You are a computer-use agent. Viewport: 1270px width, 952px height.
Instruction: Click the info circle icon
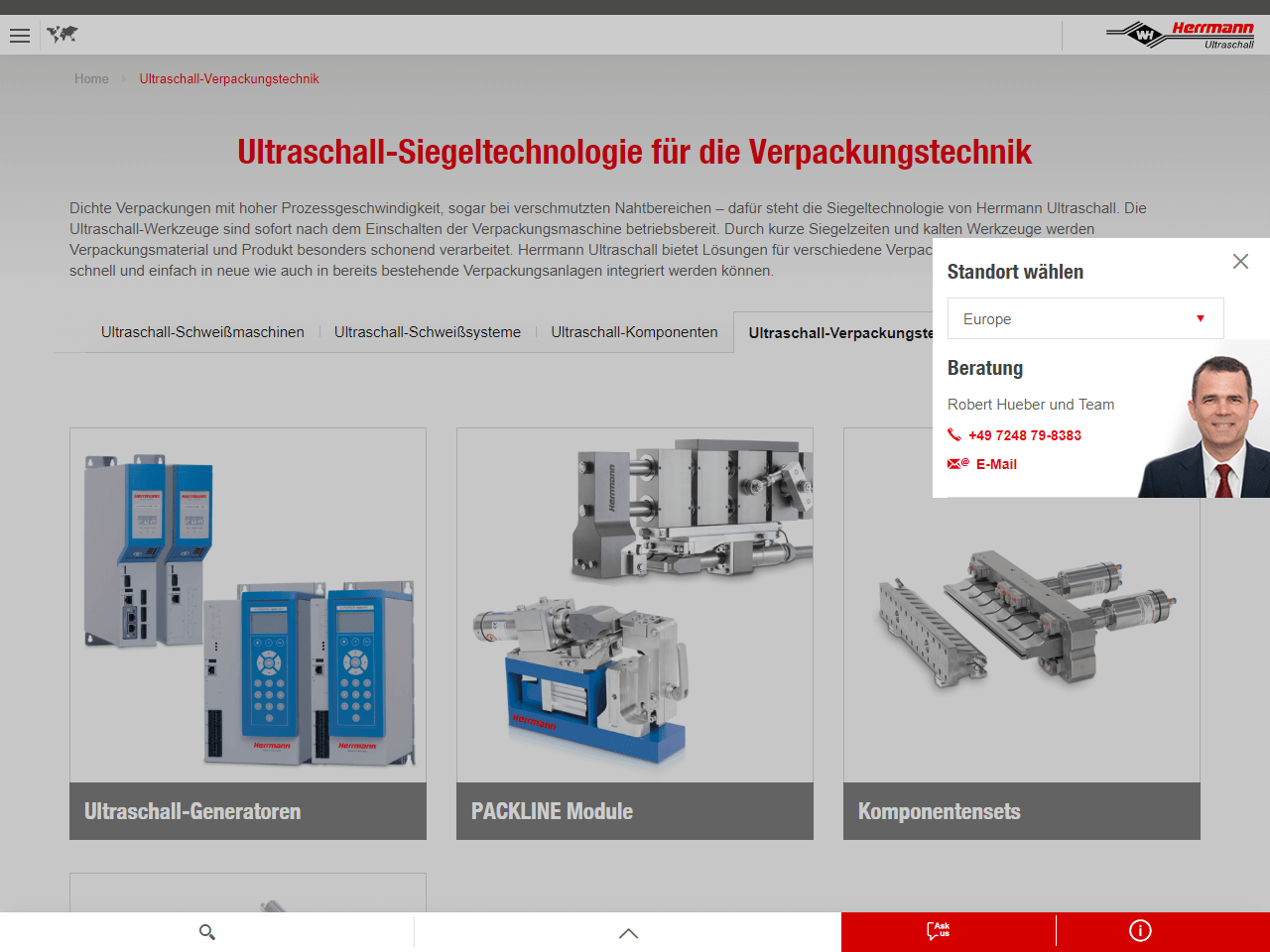coord(1140,931)
